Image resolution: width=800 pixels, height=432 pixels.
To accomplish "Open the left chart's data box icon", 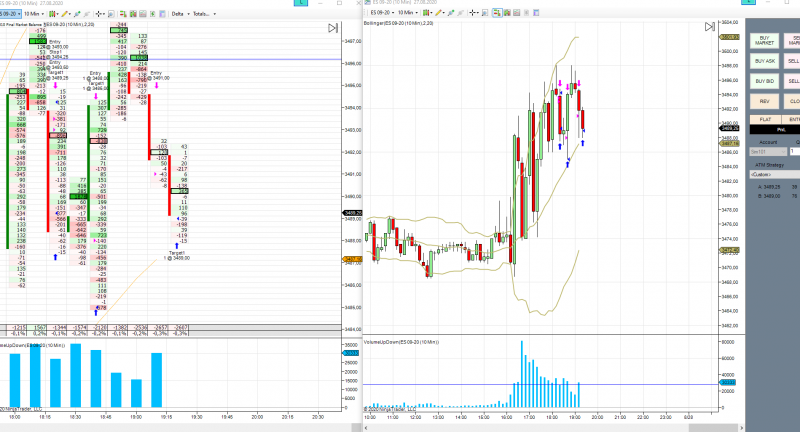I will coord(133,14).
